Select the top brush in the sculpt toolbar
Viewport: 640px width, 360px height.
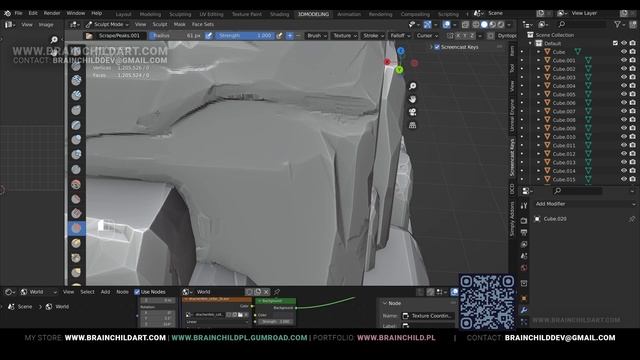[x=76, y=52]
